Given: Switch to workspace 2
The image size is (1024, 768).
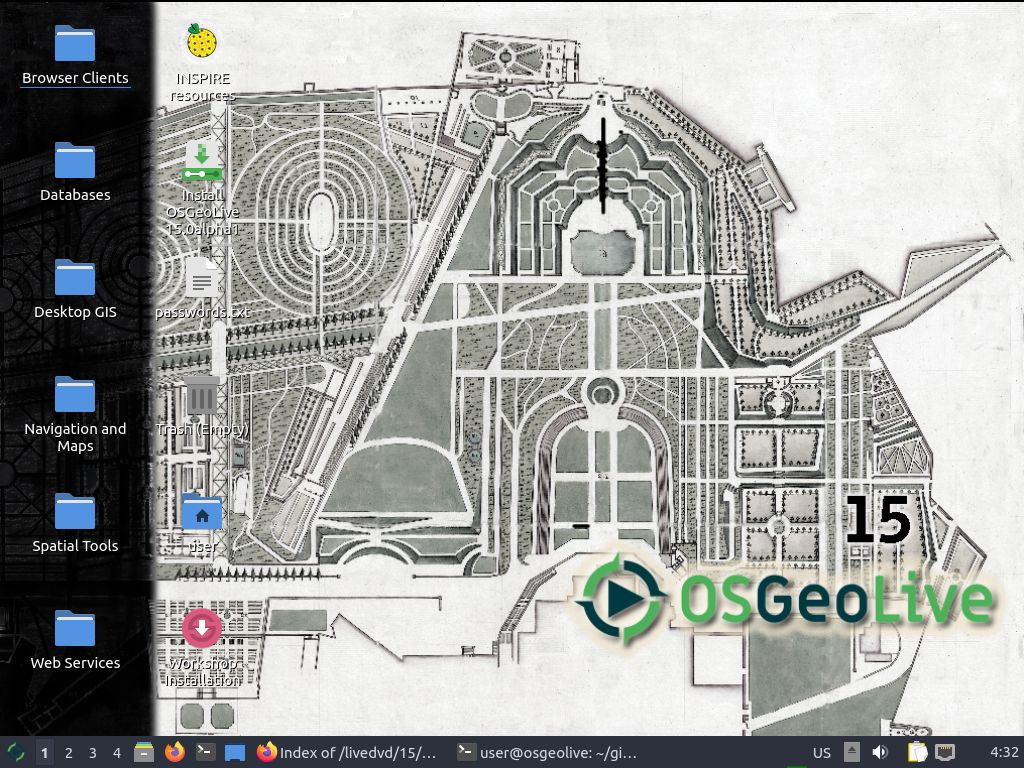Looking at the screenshot, I should click(69, 753).
